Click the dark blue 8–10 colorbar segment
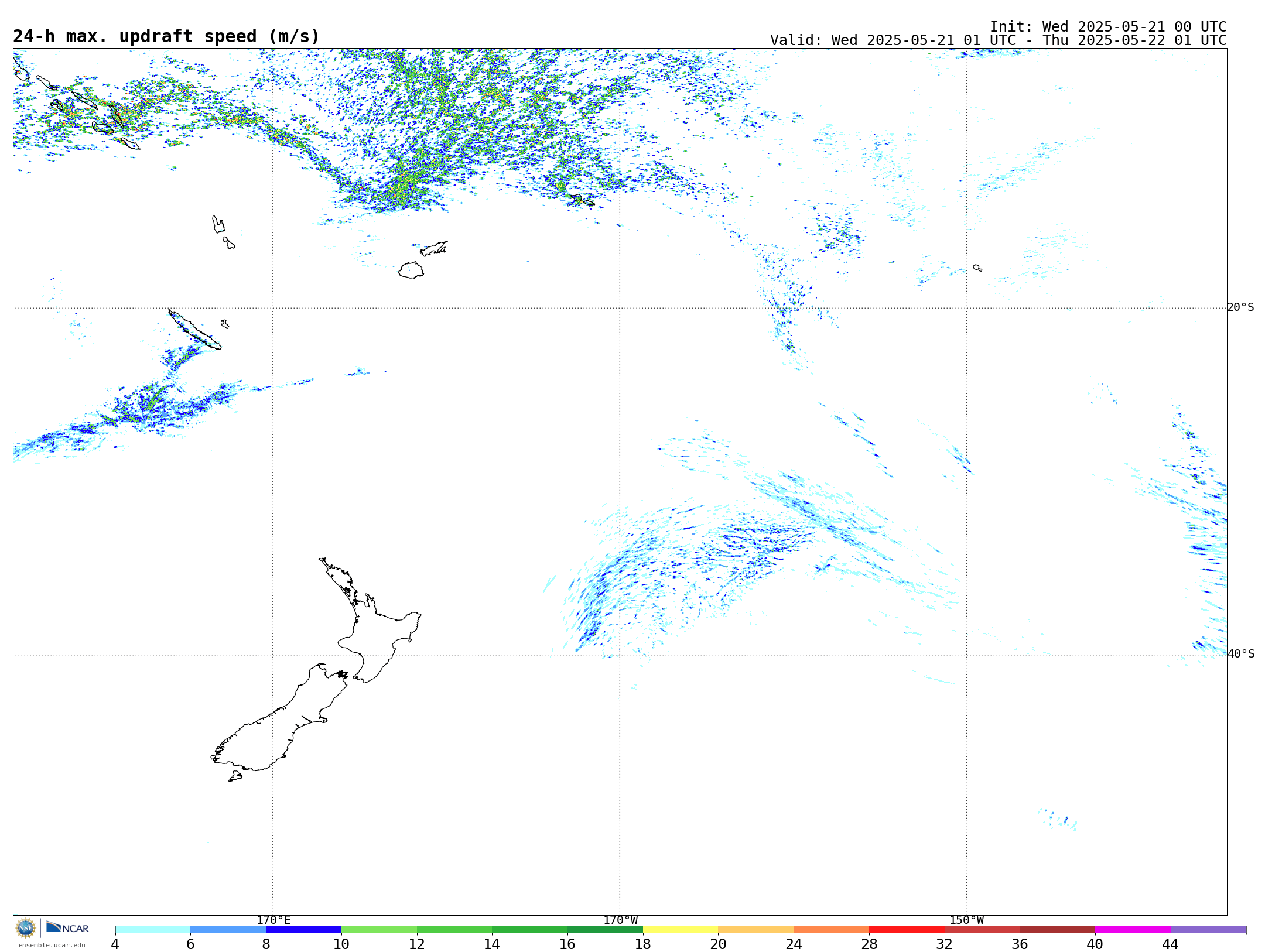Image resolution: width=1265 pixels, height=952 pixels. pos(303,929)
